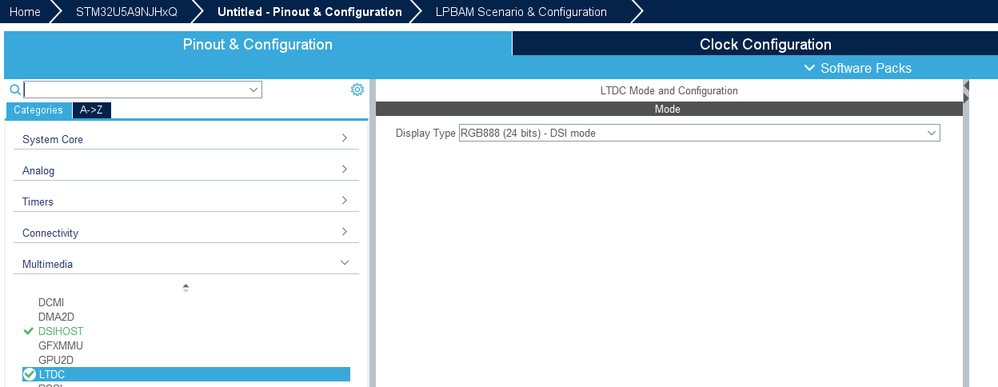Click the magnifier search icon

[15, 90]
